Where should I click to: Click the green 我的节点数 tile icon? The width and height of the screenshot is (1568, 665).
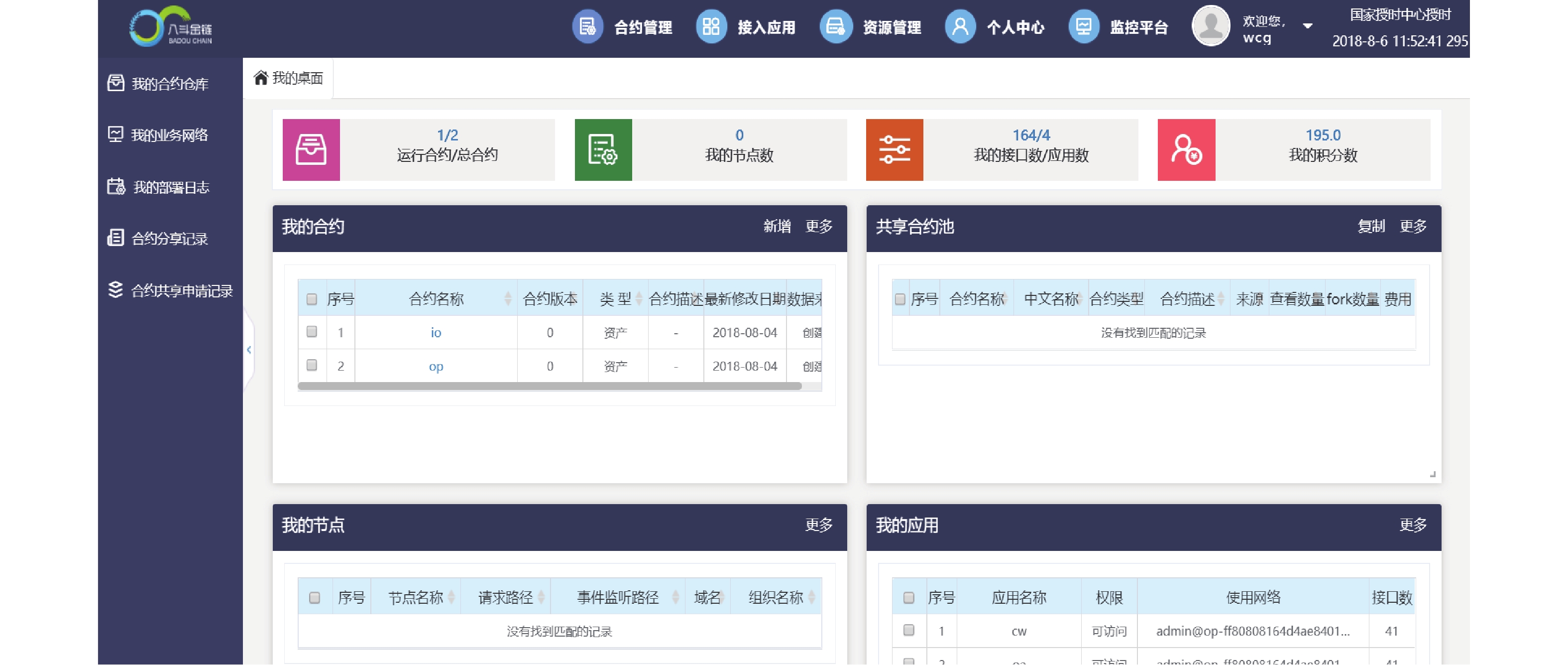click(x=603, y=150)
